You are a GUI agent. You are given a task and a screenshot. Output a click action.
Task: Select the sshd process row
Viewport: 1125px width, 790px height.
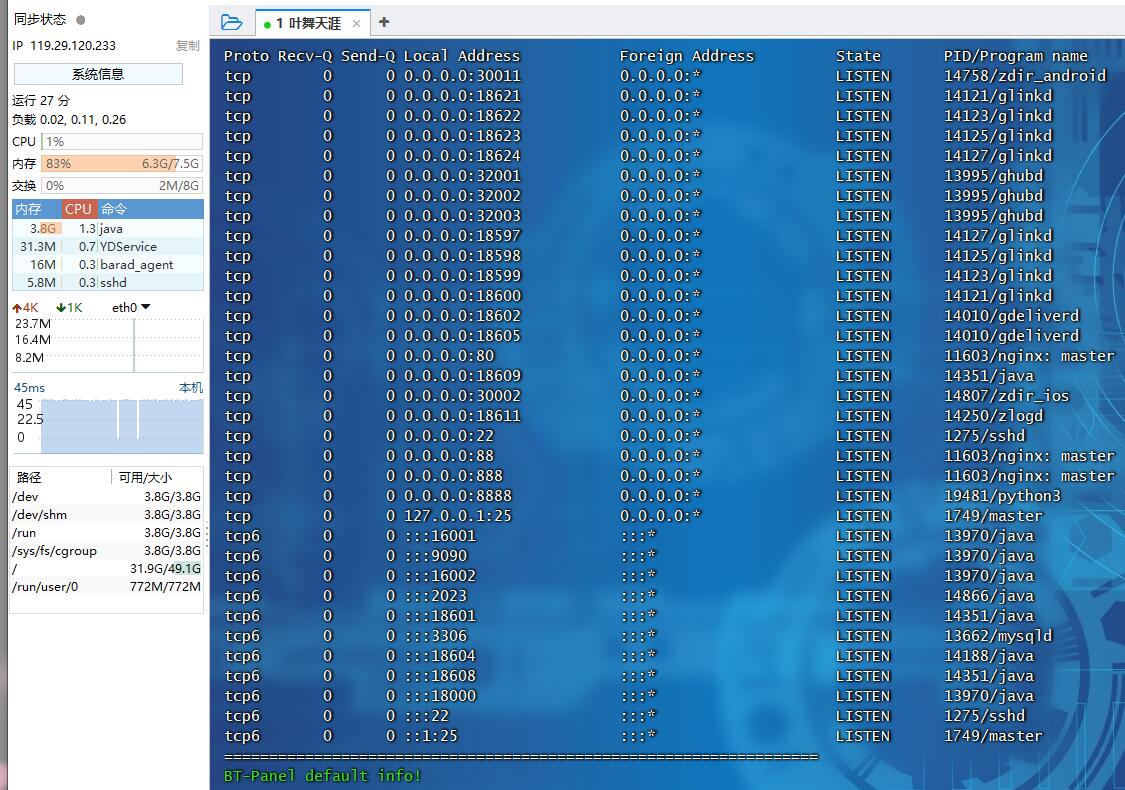[108, 282]
